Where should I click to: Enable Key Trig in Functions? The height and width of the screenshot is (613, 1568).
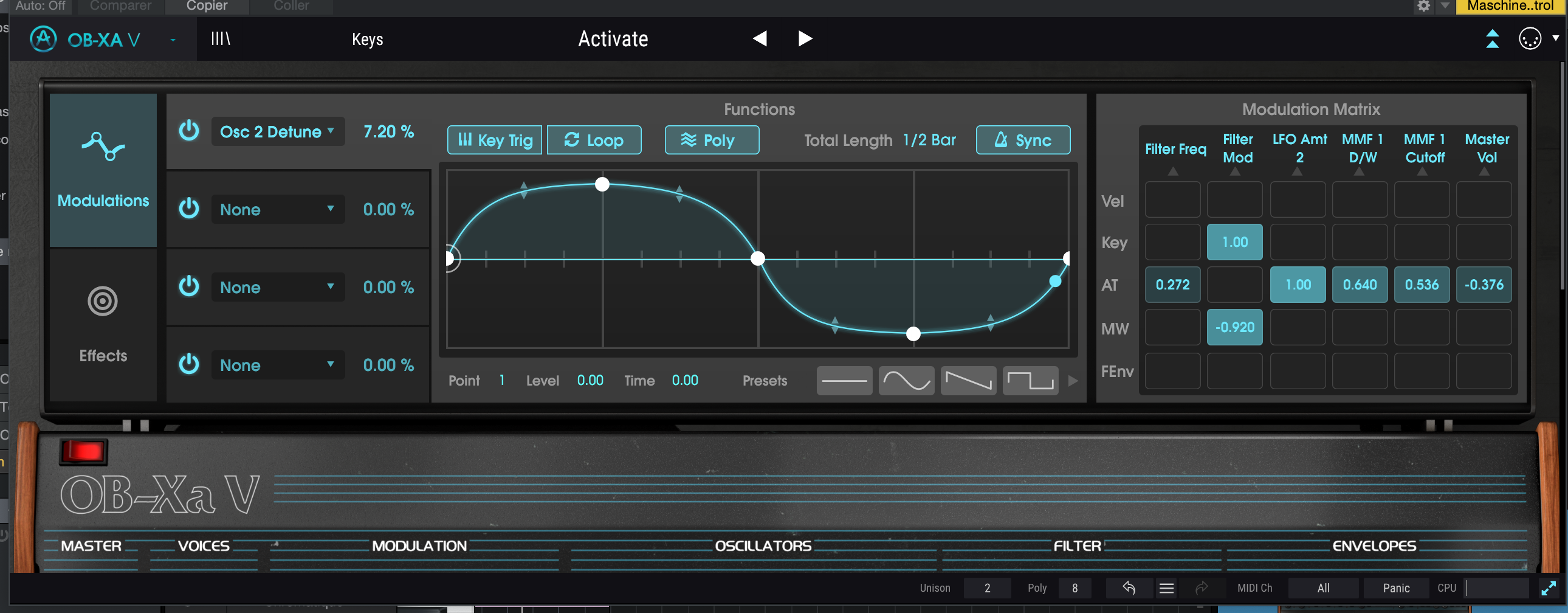(493, 139)
